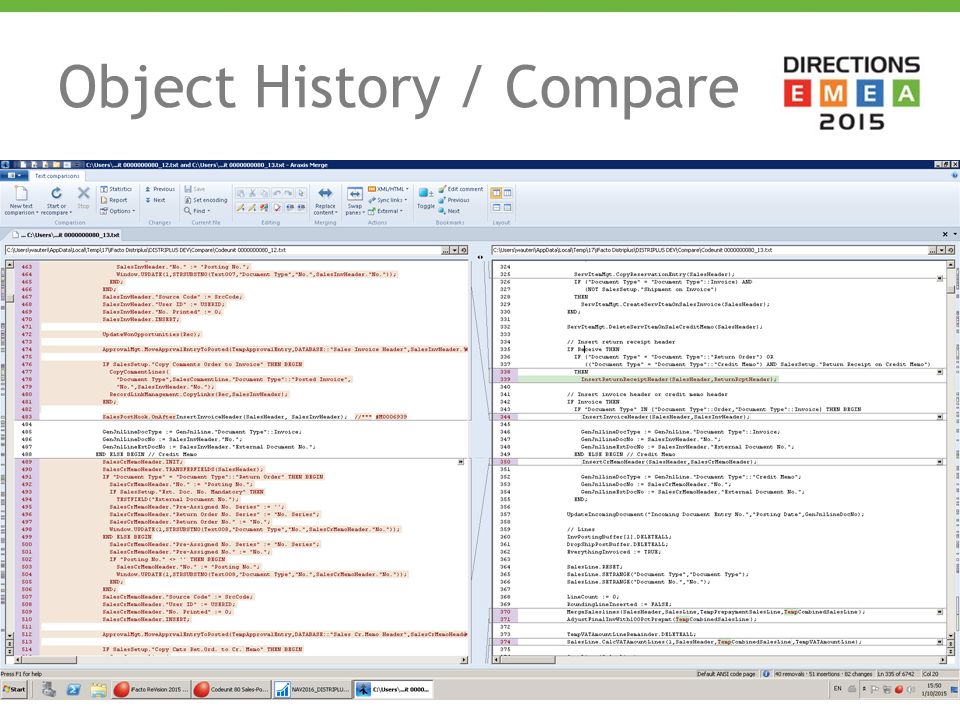Expand left file path dropdown arrow

(454, 250)
